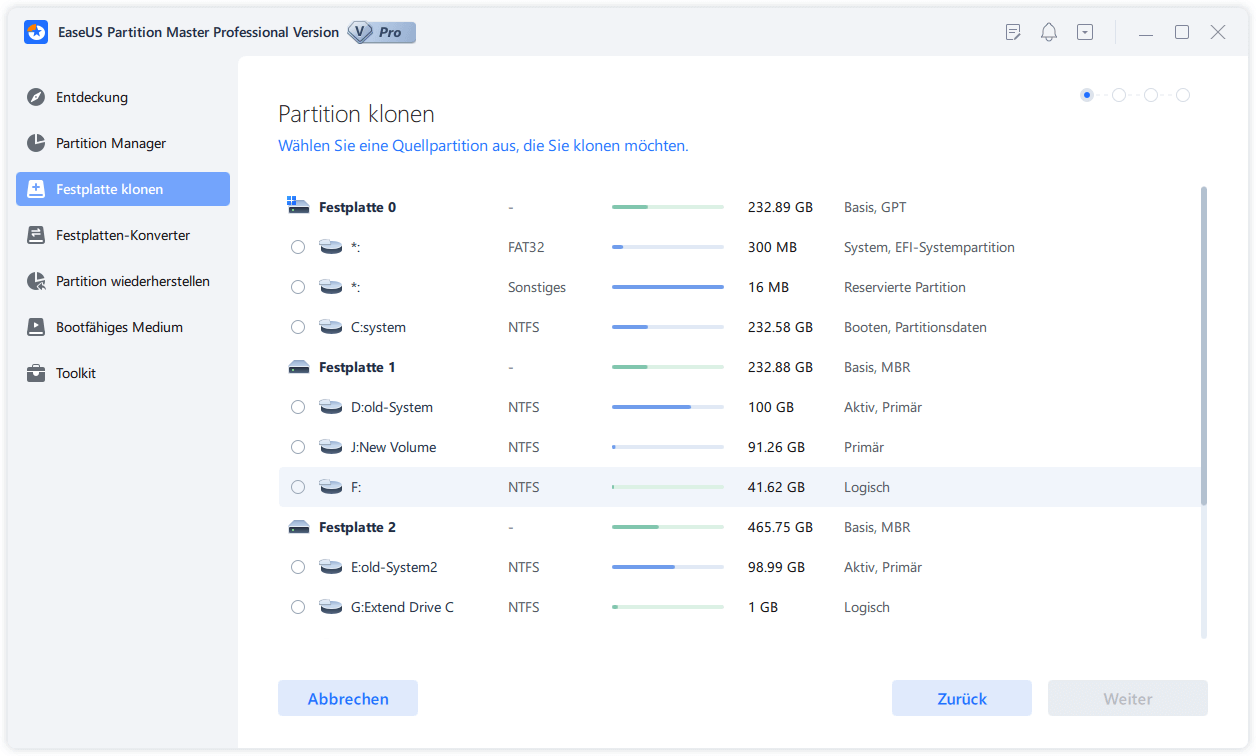The image size is (1256, 756).
Task: Click the EaseUS app logo
Action: tap(36, 32)
